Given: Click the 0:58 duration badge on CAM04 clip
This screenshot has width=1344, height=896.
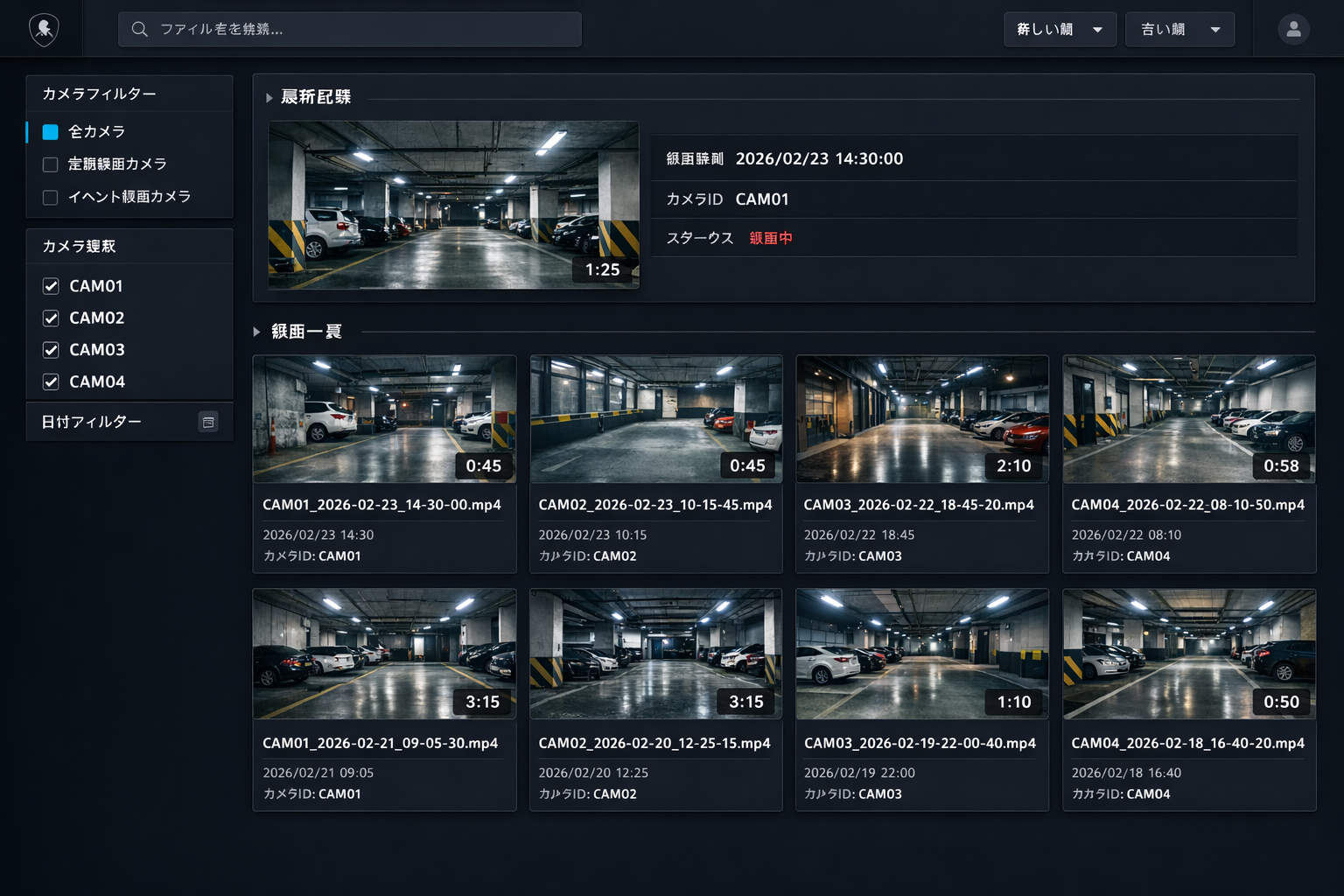Looking at the screenshot, I should click(x=1281, y=465).
